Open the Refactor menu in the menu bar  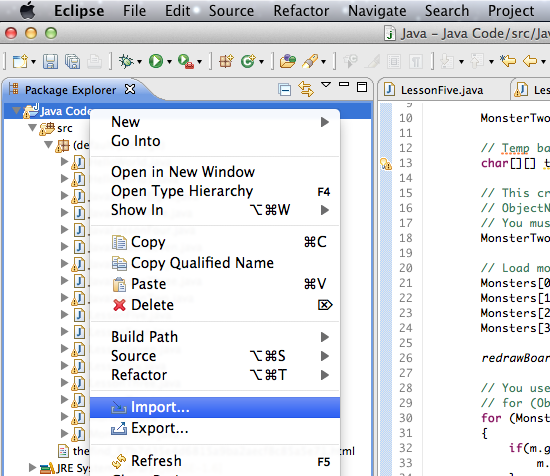tap(301, 11)
